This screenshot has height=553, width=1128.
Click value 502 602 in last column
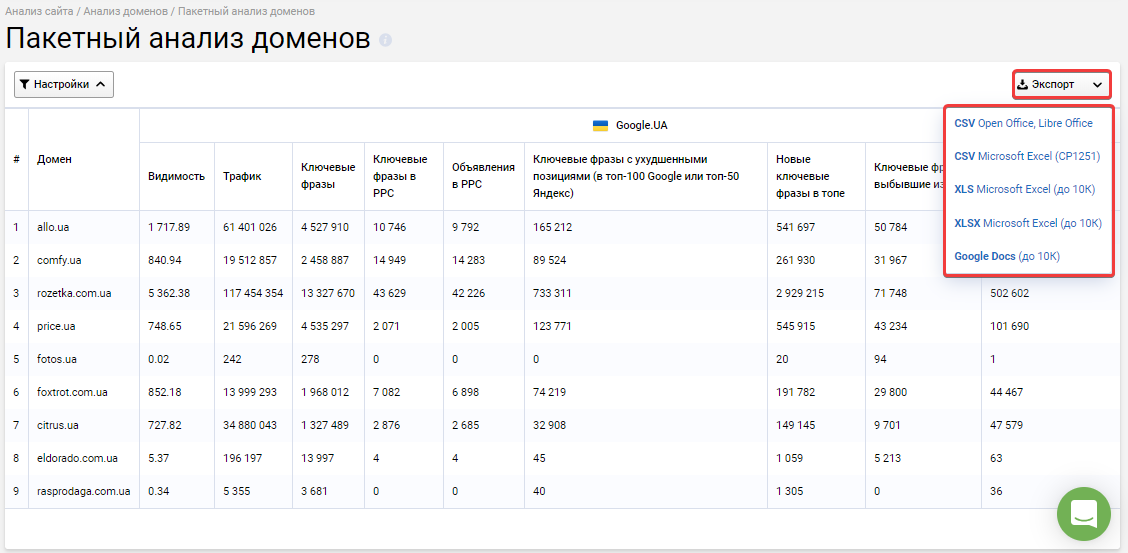pyautogui.click(x=1009, y=293)
